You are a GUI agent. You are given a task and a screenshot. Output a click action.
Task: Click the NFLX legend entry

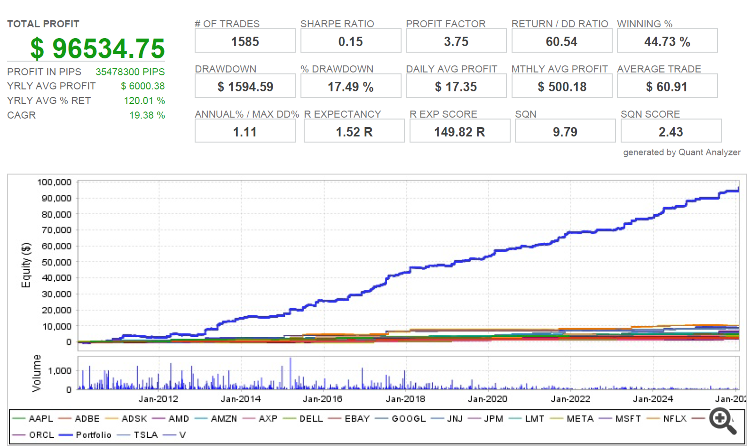[x=667, y=419]
